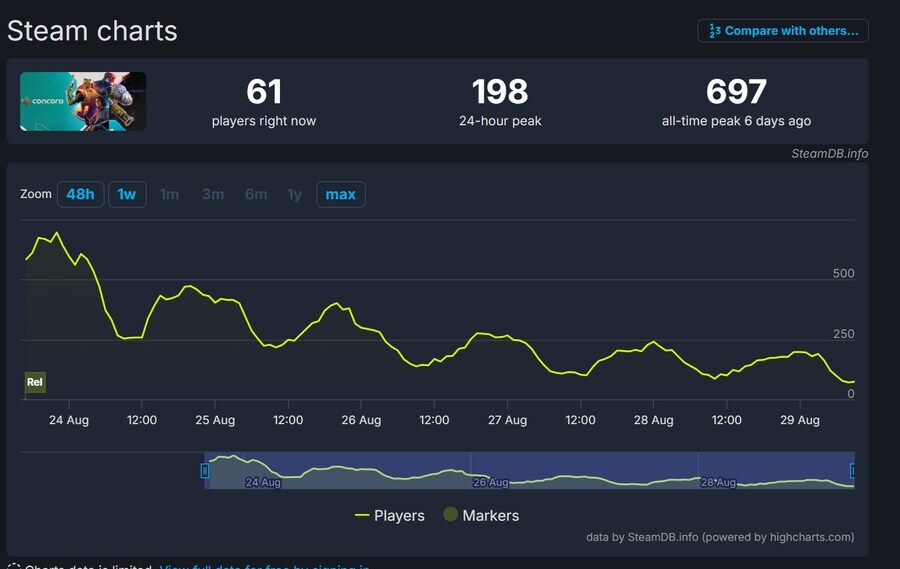900x569 pixels.
Task: Click the Compare with others button
Action: (x=783, y=31)
